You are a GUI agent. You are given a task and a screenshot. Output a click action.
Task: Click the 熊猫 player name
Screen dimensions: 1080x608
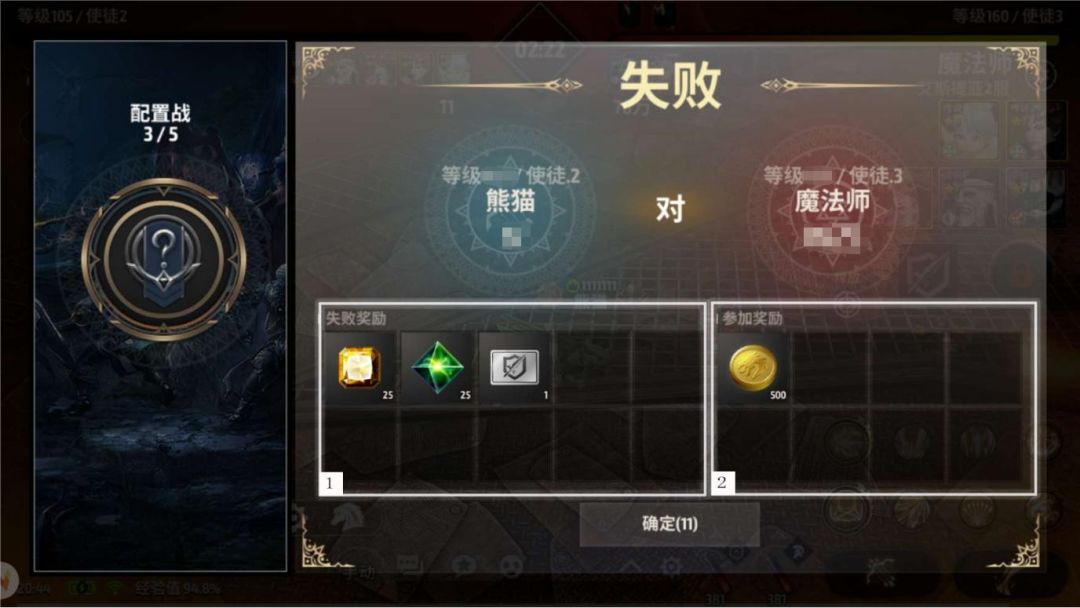click(510, 201)
